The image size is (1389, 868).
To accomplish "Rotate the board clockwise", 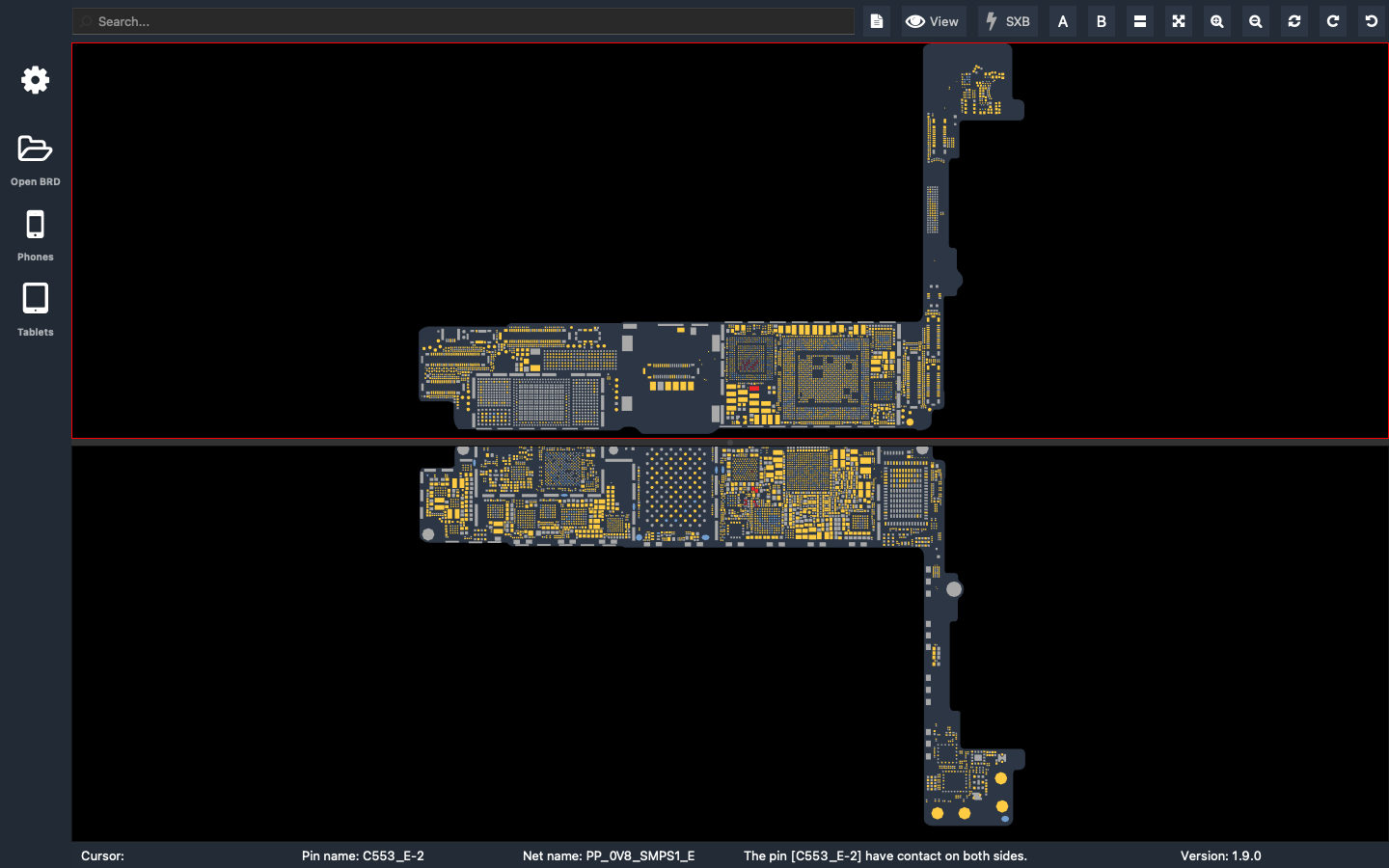I will click(1333, 21).
